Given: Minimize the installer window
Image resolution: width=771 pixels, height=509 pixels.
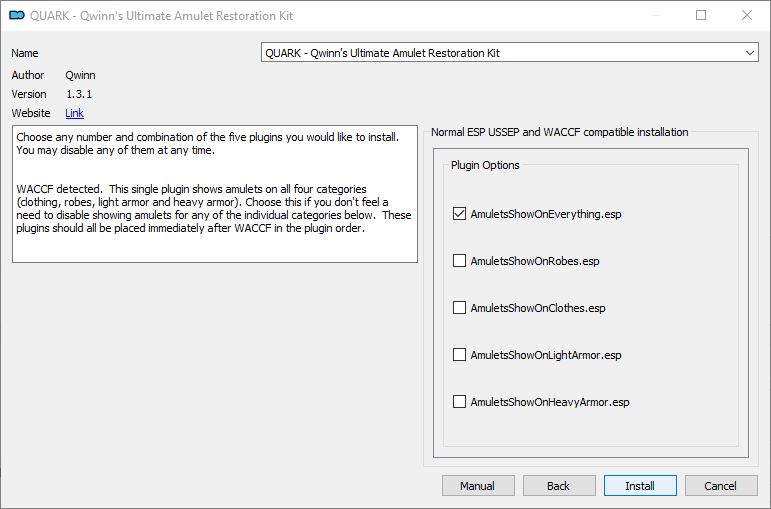Looking at the screenshot, I should [656, 15].
